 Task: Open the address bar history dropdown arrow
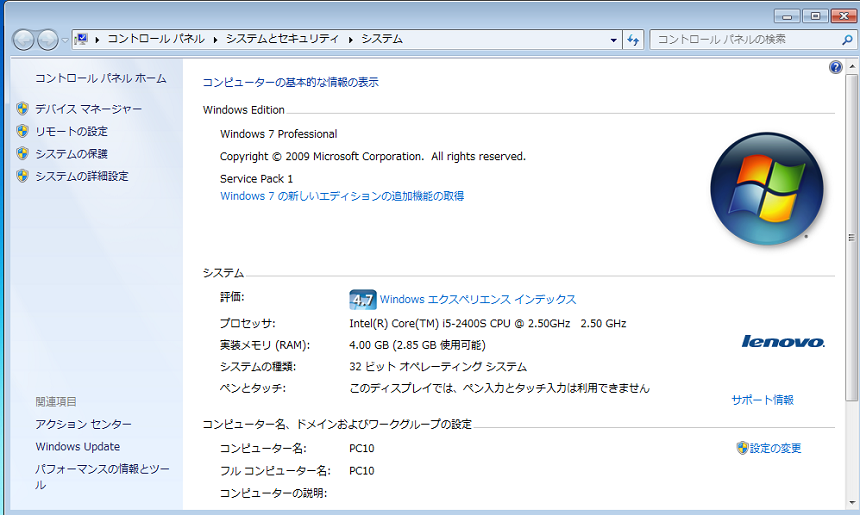click(614, 40)
